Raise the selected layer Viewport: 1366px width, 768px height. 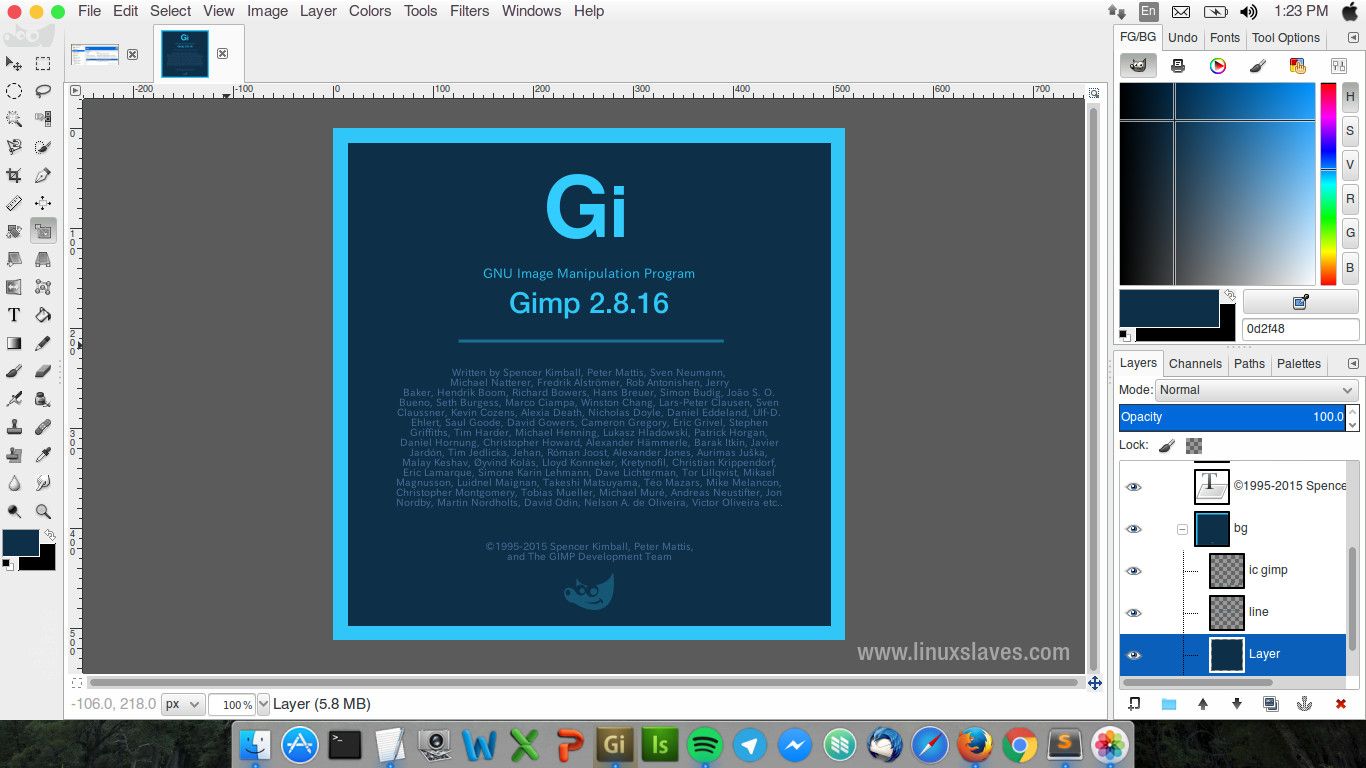tap(1202, 704)
